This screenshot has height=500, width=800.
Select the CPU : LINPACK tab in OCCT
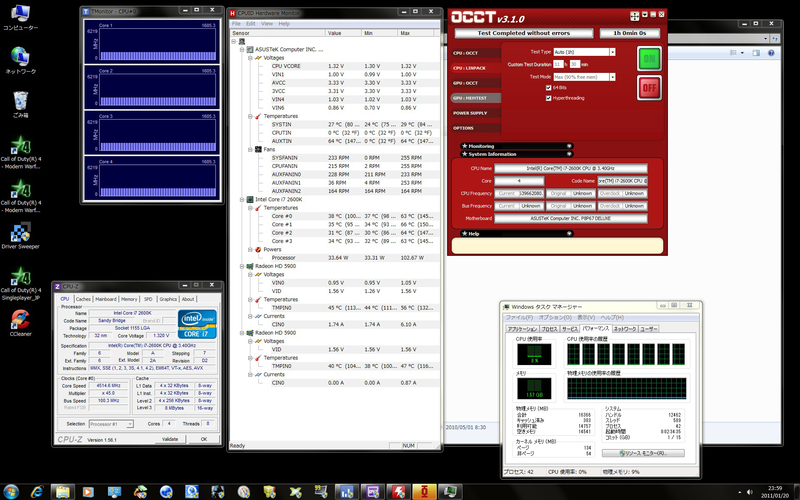pos(476,68)
